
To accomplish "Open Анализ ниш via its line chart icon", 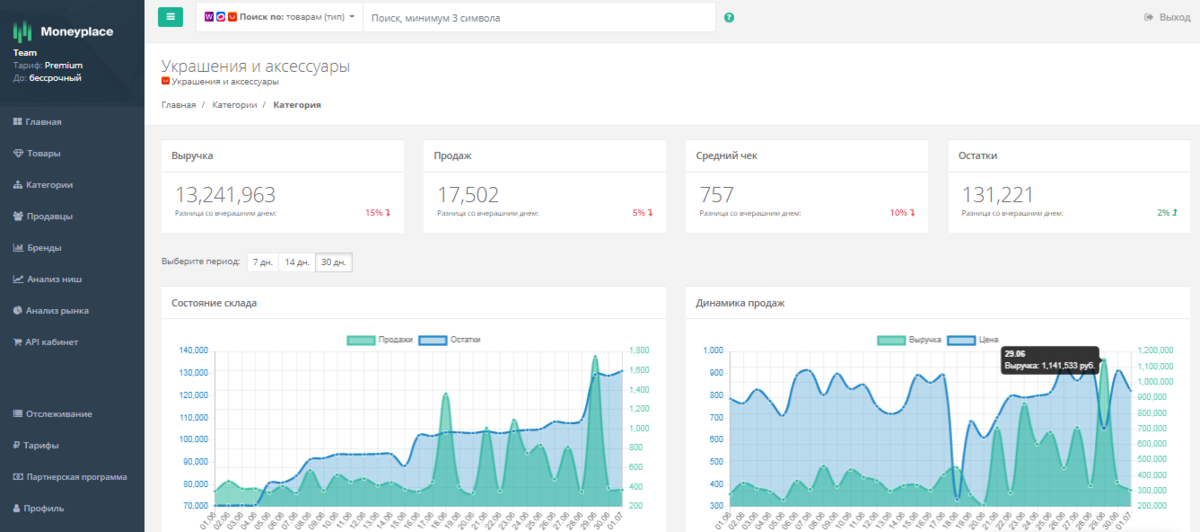I will tap(17, 279).
